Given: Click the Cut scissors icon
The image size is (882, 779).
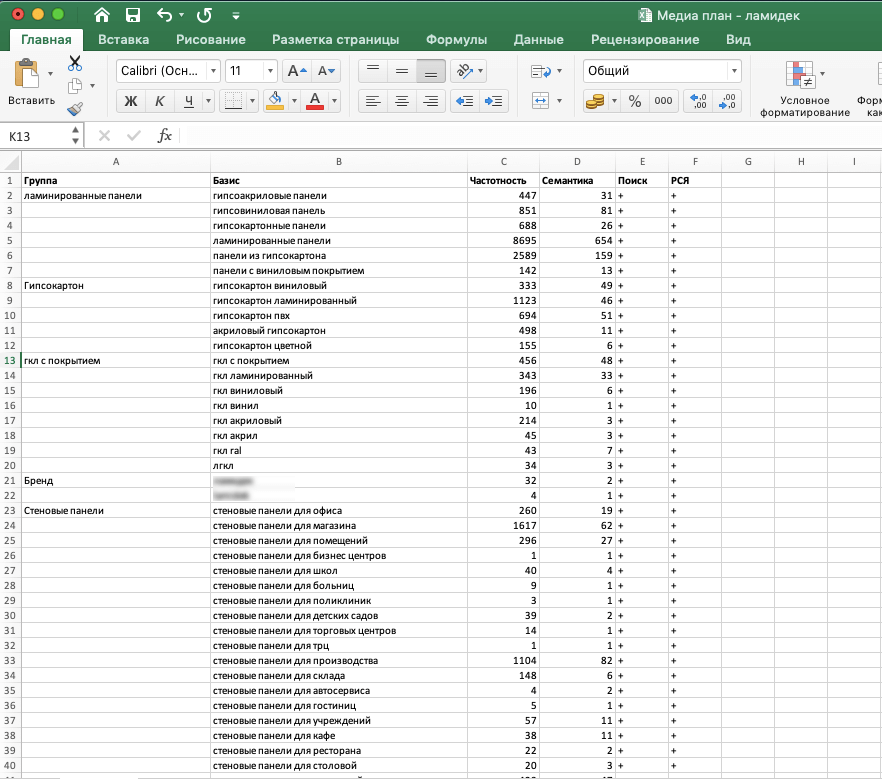Looking at the screenshot, I should (75, 63).
